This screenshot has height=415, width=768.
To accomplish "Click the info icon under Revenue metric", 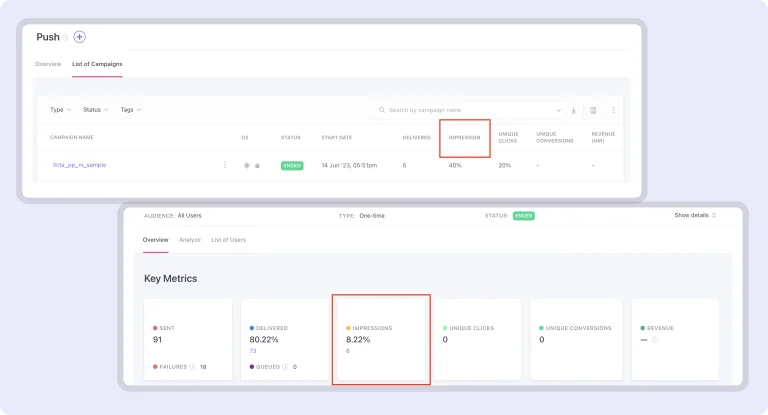I will pyautogui.click(x=655, y=340).
